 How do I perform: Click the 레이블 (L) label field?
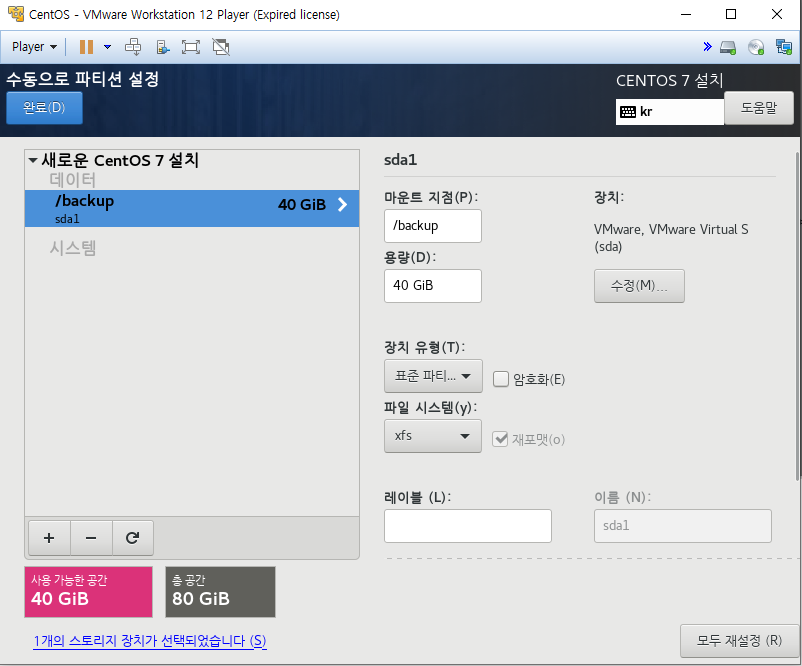pos(467,525)
